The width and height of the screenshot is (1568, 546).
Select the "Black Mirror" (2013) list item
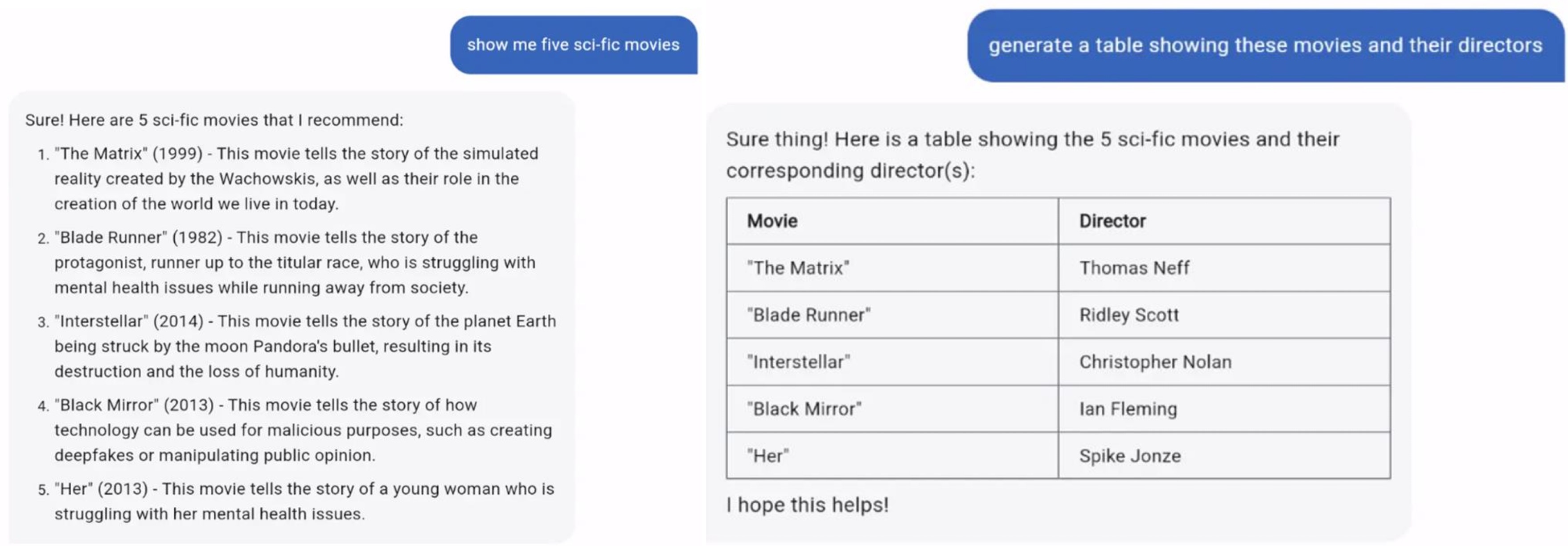coord(303,430)
